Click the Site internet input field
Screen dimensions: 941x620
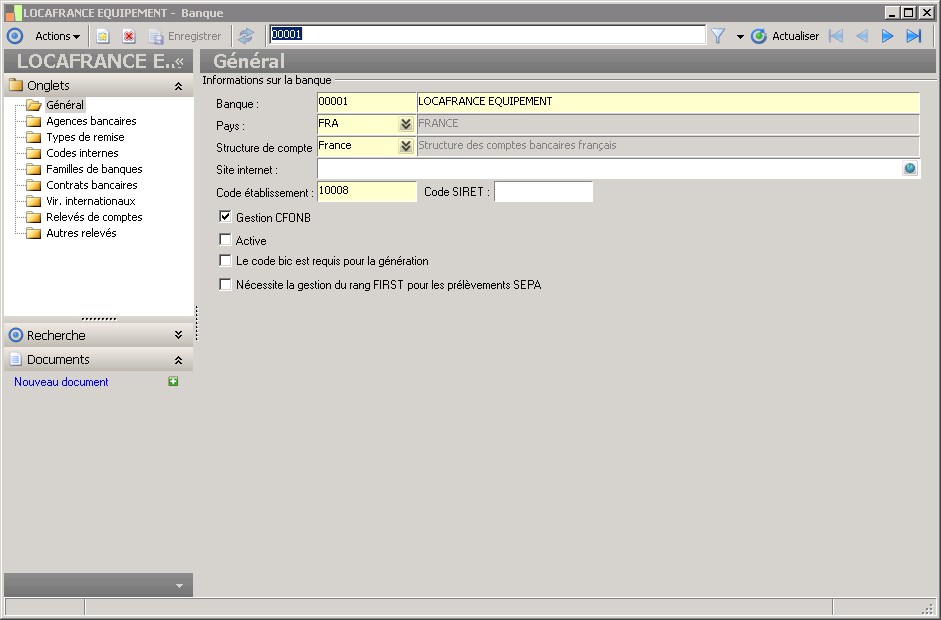point(609,169)
